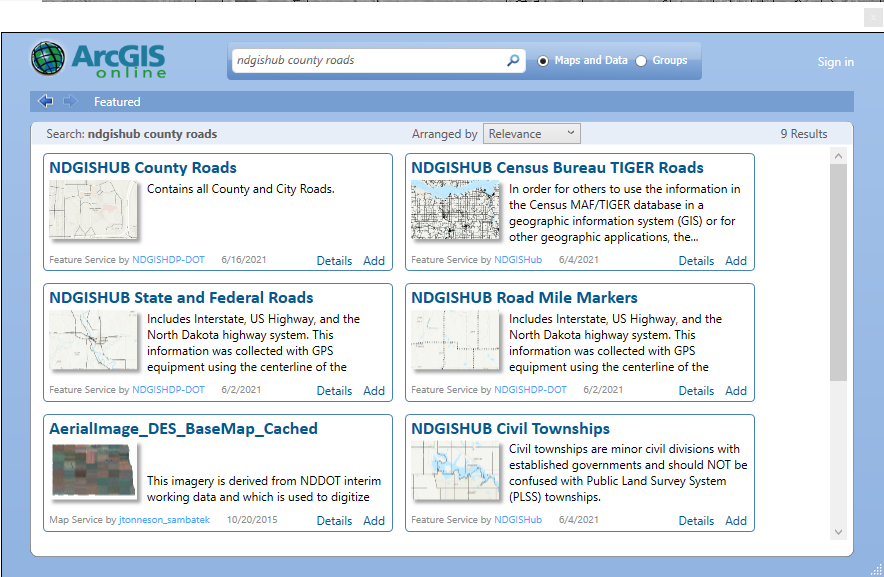Screen dimensions: 884x577
Task: Click the Road Mile Markers thumbnail
Action: coord(455,340)
